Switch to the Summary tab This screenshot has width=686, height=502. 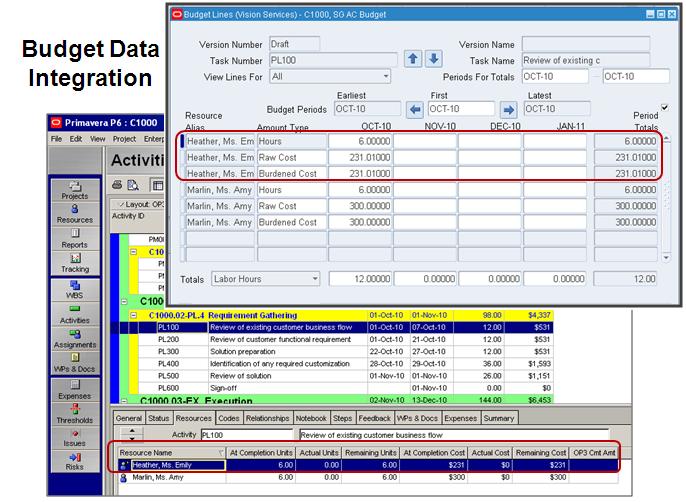point(499,418)
